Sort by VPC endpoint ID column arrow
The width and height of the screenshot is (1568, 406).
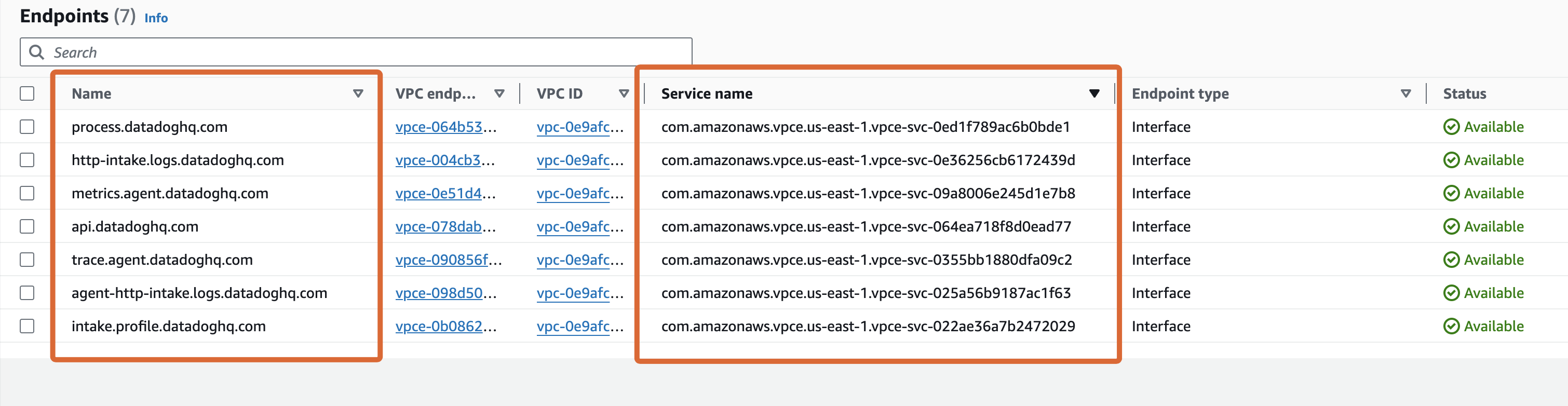499,94
